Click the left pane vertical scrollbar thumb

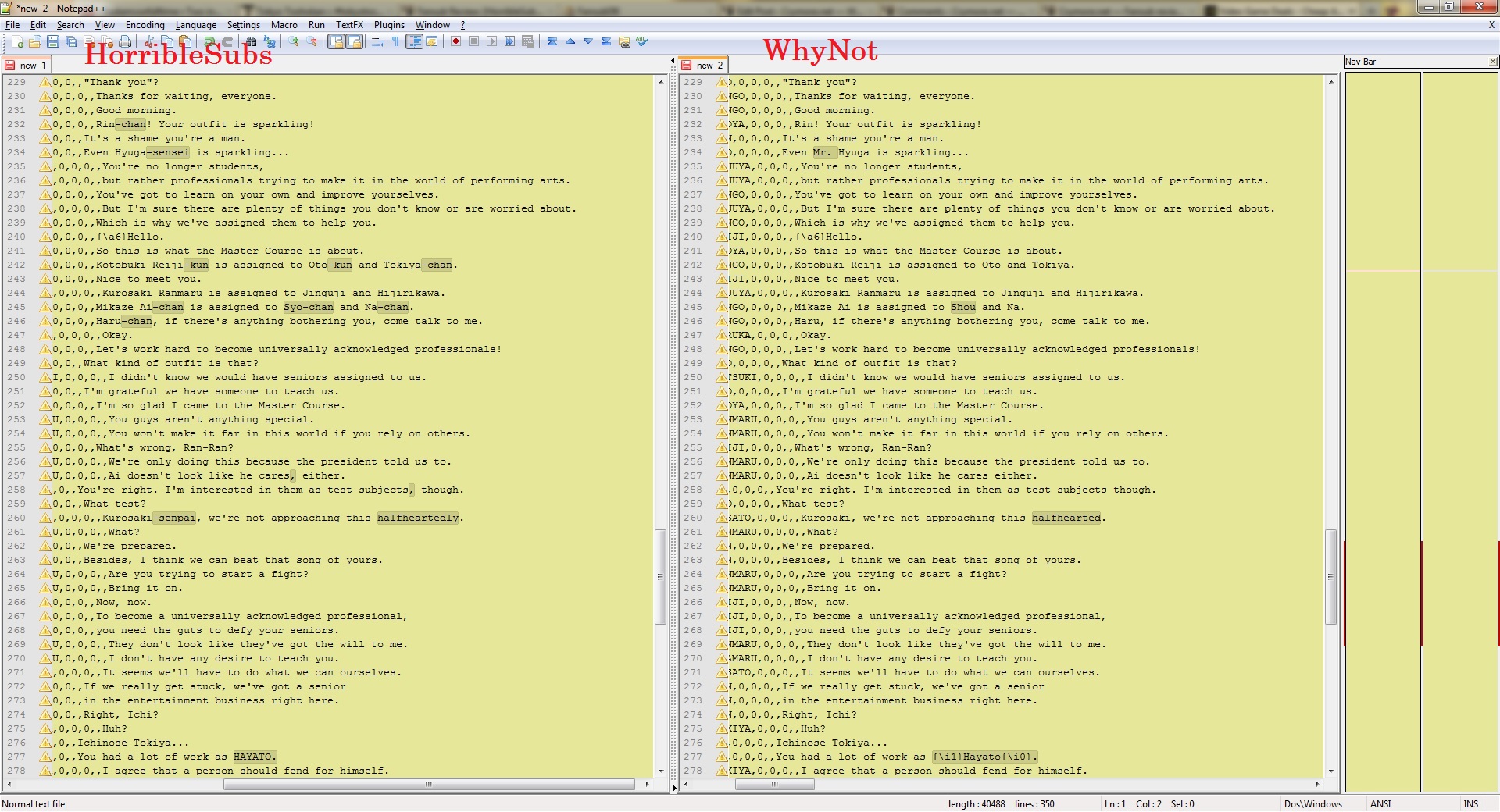[x=660, y=576]
